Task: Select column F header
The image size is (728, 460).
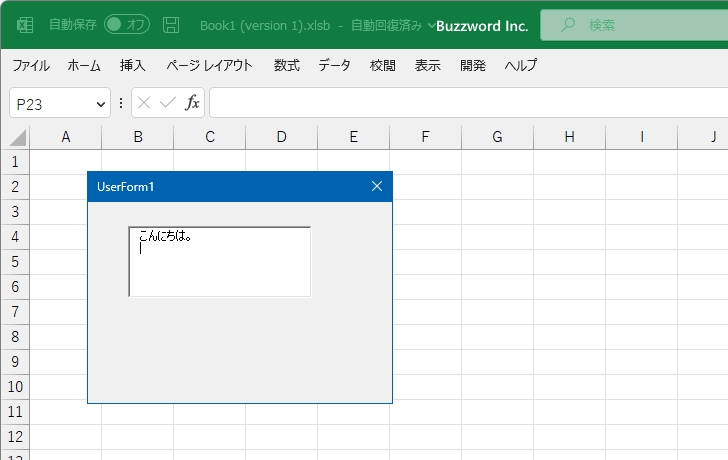Action: (425, 137)
